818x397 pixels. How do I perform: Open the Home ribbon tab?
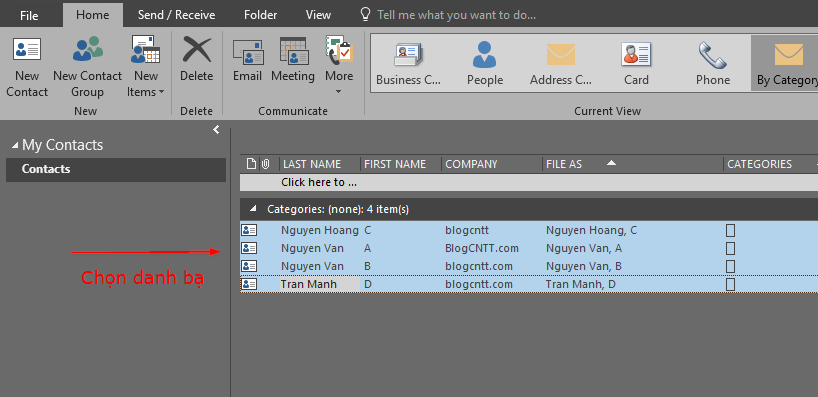click(93, 15)
